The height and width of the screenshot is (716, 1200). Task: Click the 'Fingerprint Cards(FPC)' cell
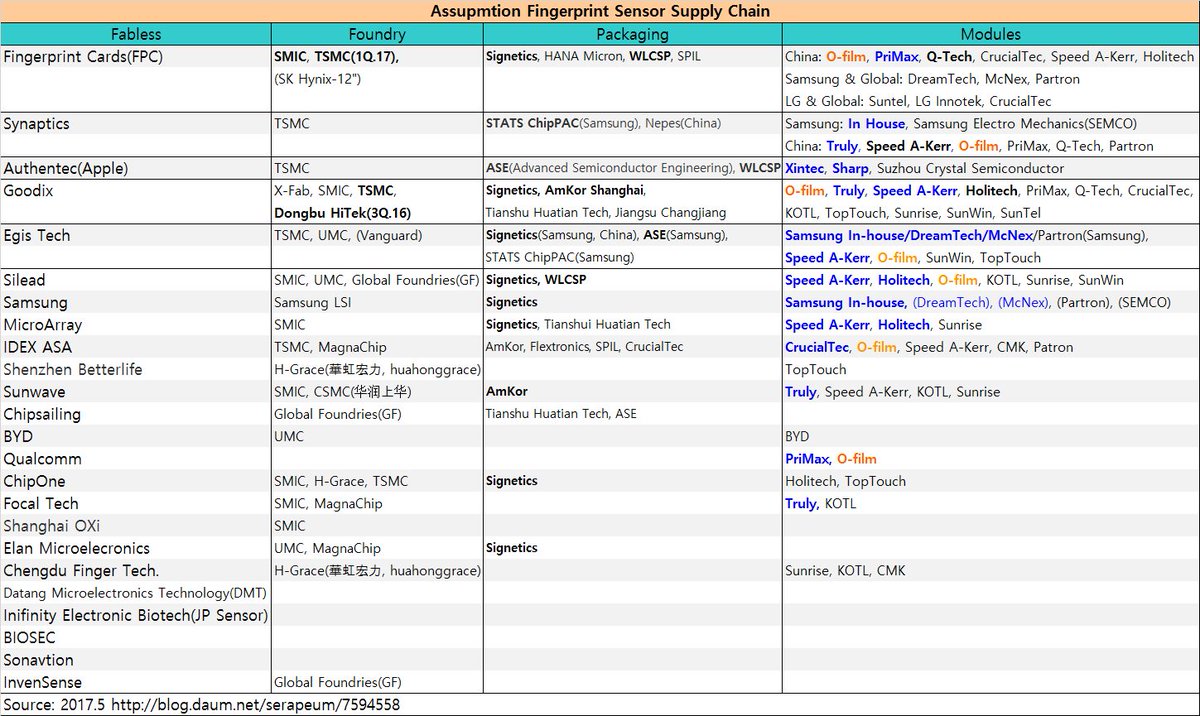[x=83, y=57]
